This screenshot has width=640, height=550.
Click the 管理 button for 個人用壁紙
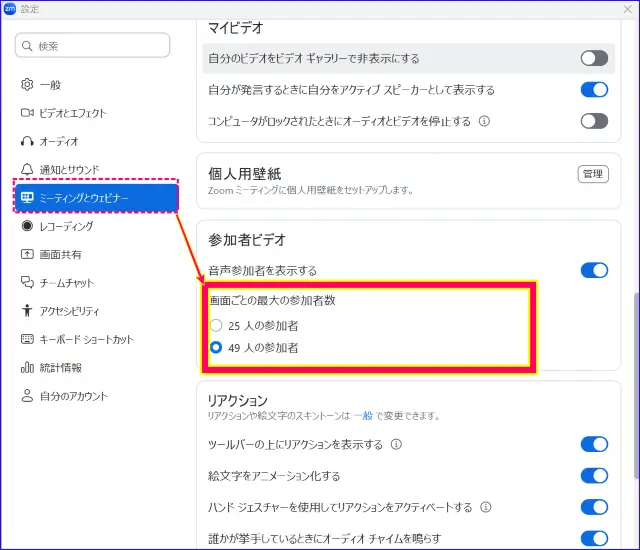[593, 174]
